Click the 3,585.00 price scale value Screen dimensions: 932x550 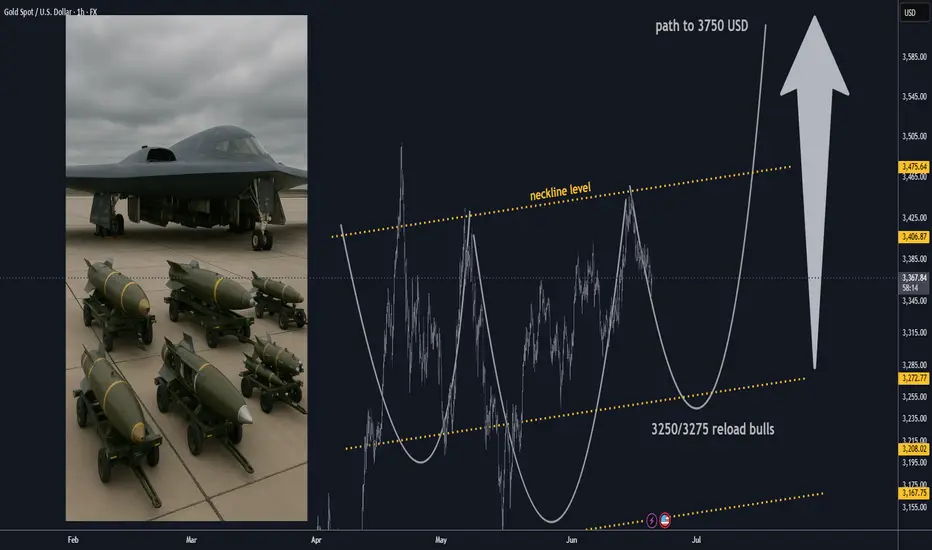(x=914, y=57)
